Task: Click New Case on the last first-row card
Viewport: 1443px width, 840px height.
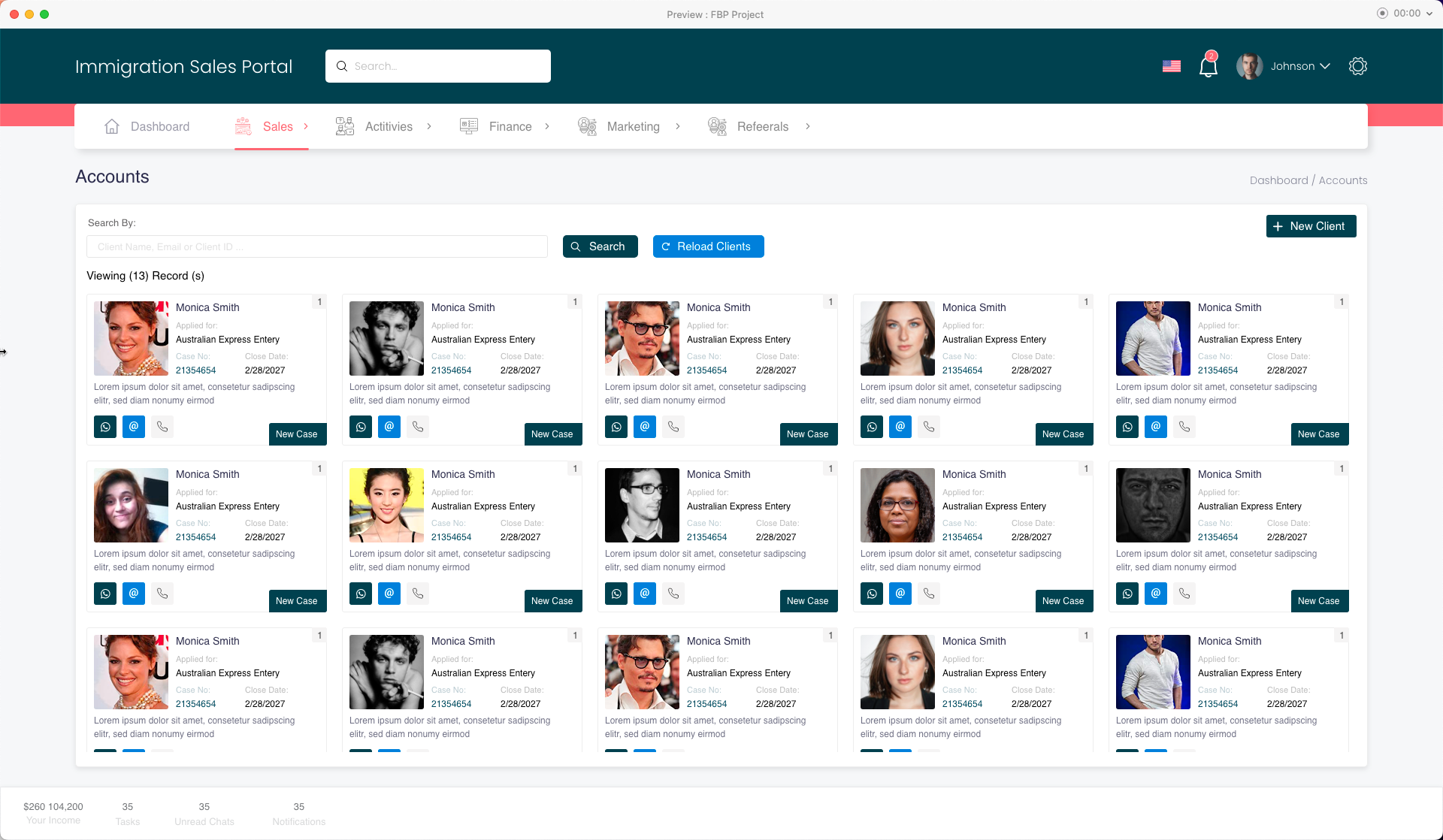Action: [x=1318, y=434]
